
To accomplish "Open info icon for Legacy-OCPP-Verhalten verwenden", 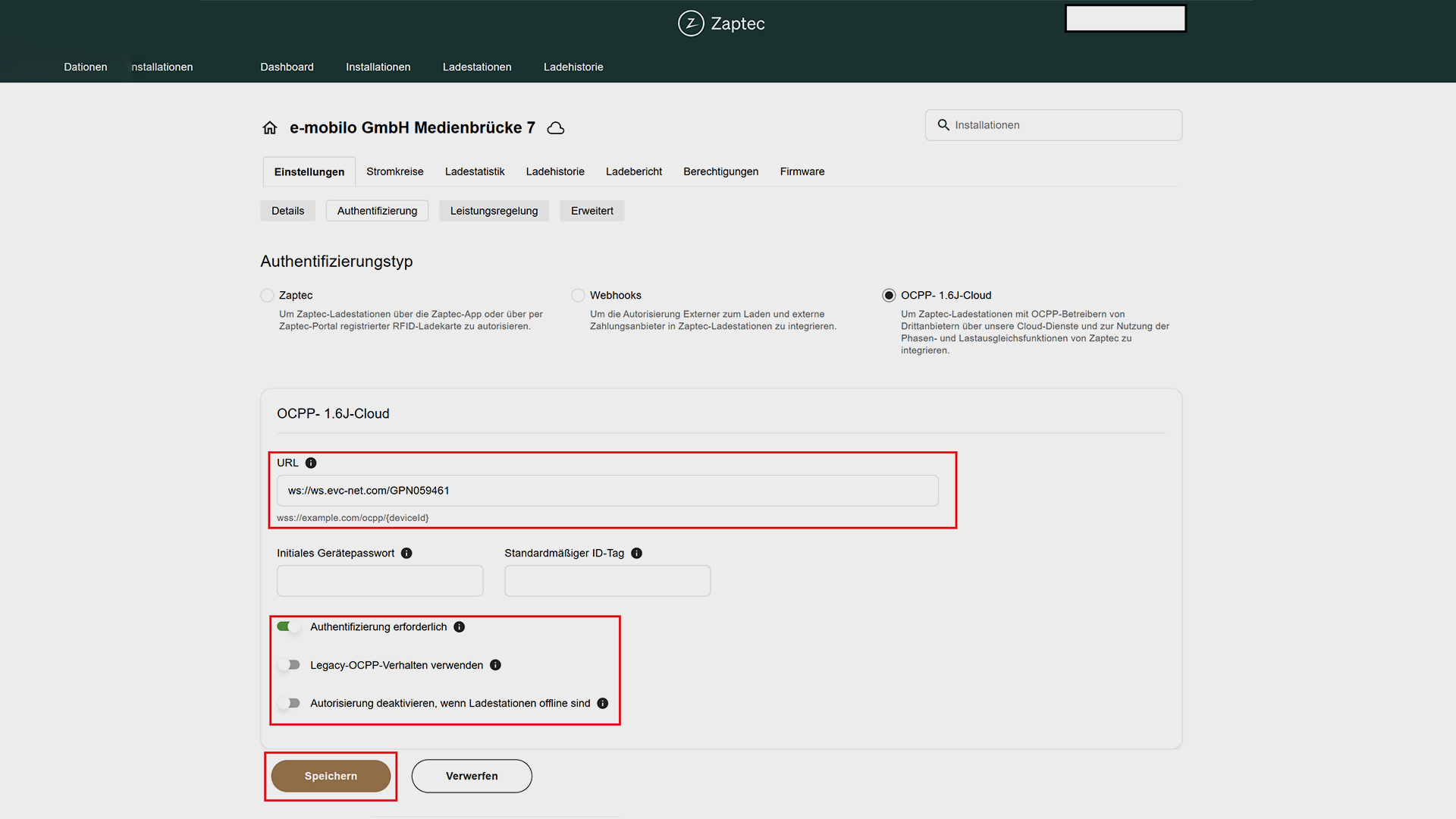I will [x=496, y=665].
